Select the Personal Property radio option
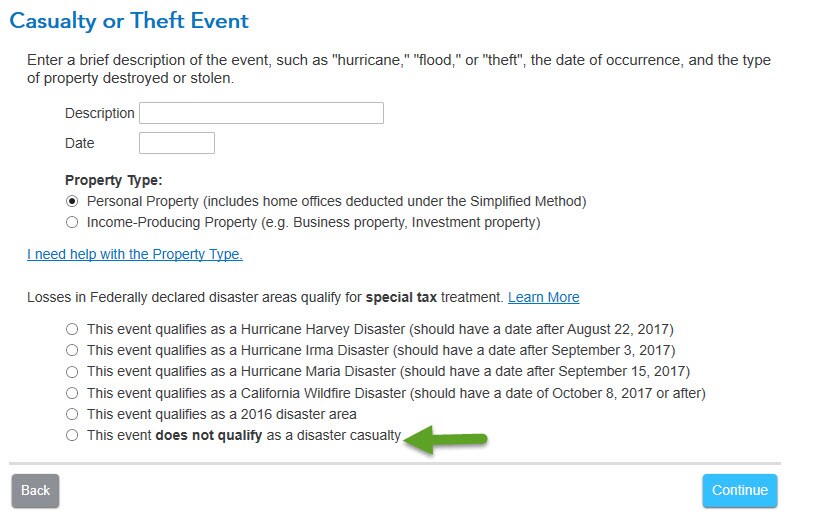Image resolution: width=817 pixels, height=532 pixels. point(72,201)
